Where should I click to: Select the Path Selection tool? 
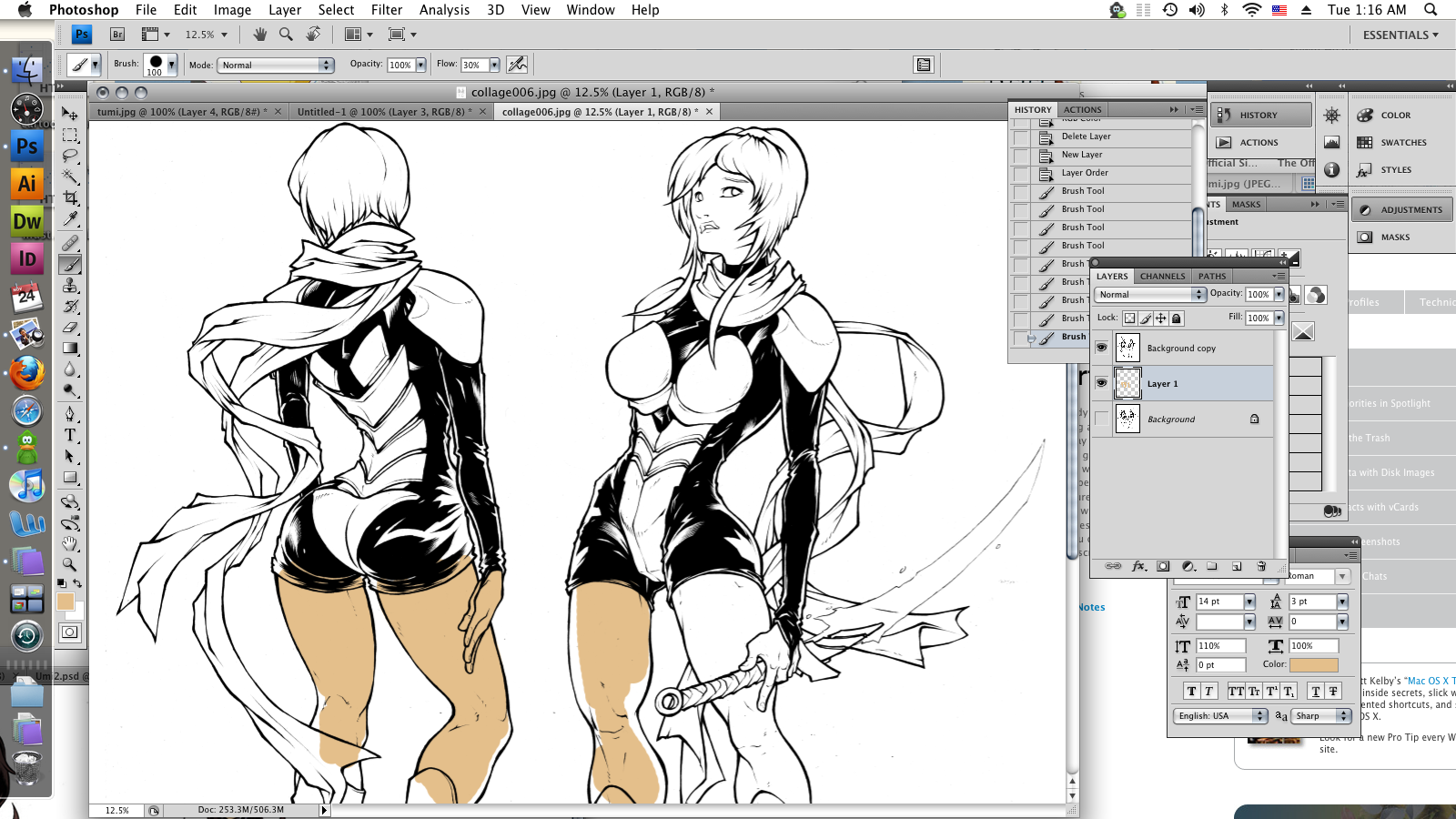point(70,456)
